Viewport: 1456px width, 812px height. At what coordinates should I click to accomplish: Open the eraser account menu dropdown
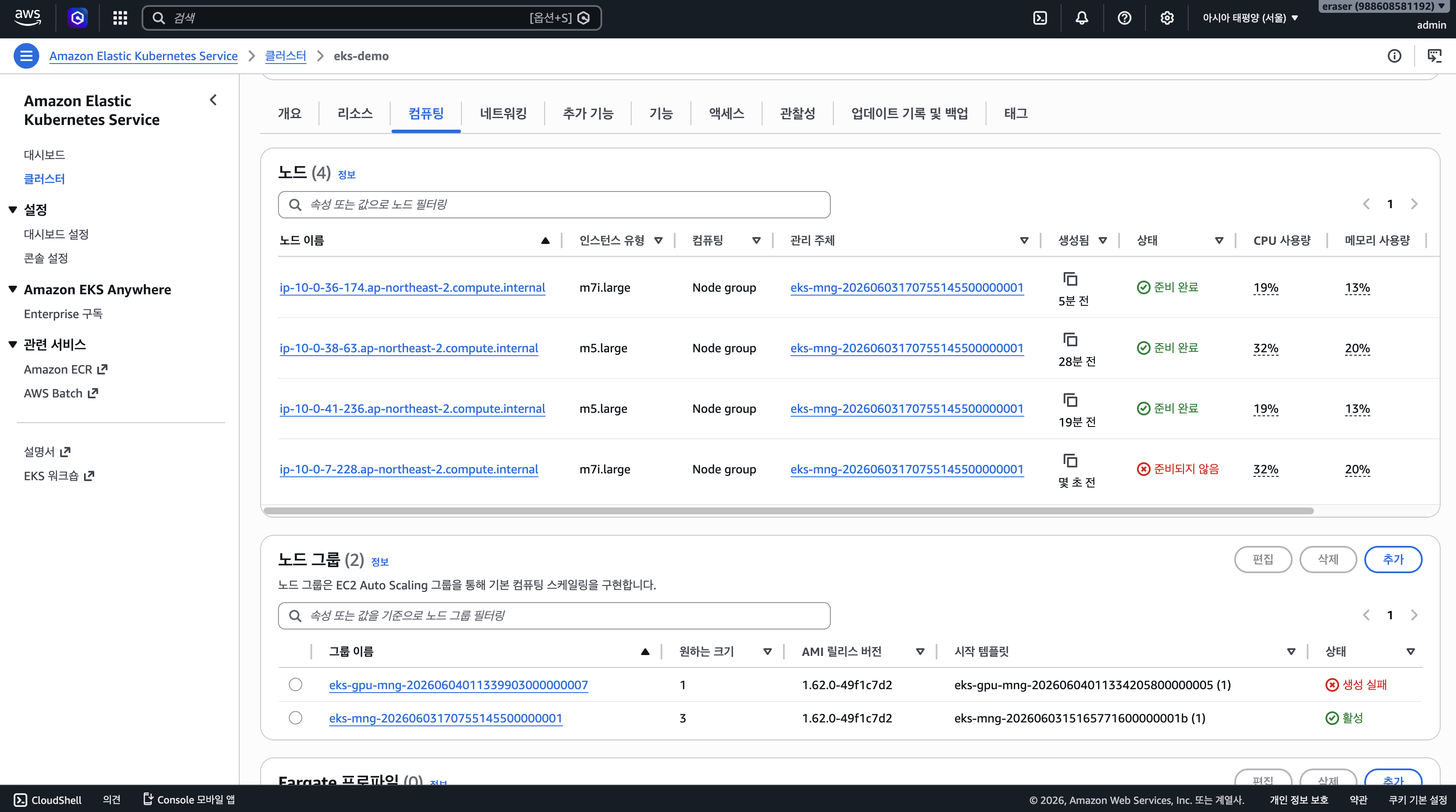pos(1383,6)
